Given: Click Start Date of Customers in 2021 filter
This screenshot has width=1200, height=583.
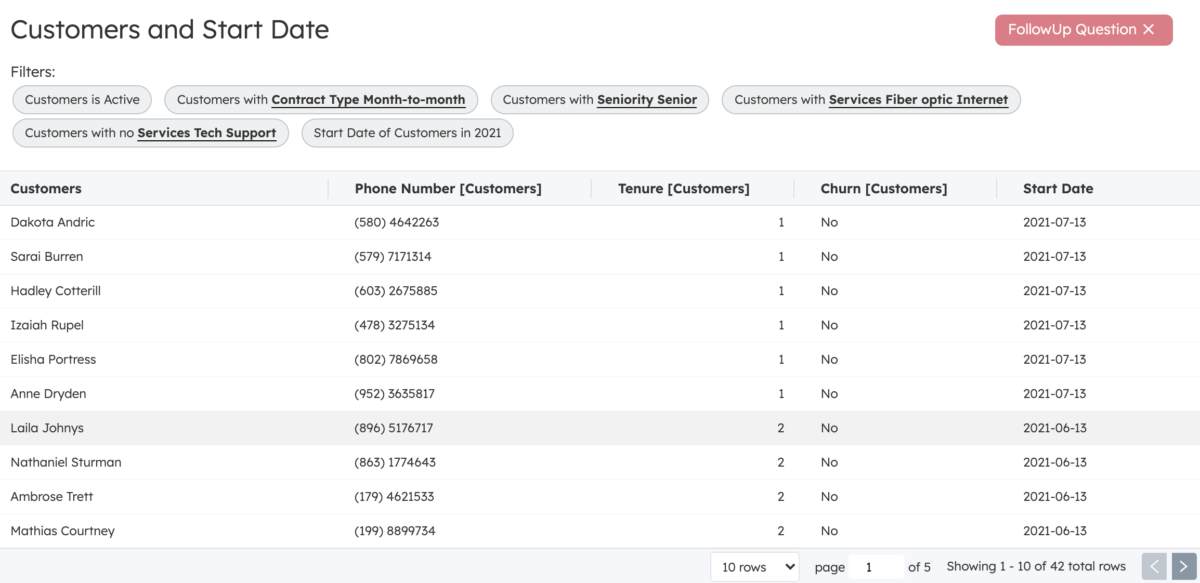Looking at the screenshot, I should click(407, 133).
